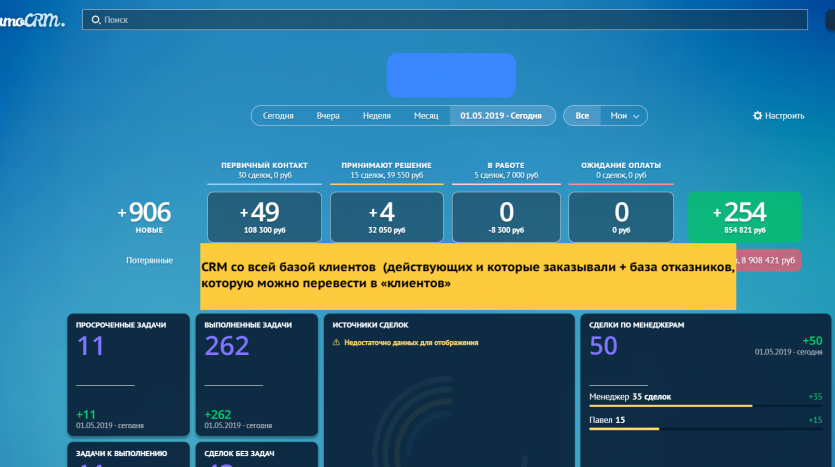This screenshot has width=835, height=467.
Task: Click the warning icon in Источники сделок
Action: point(336,343)
